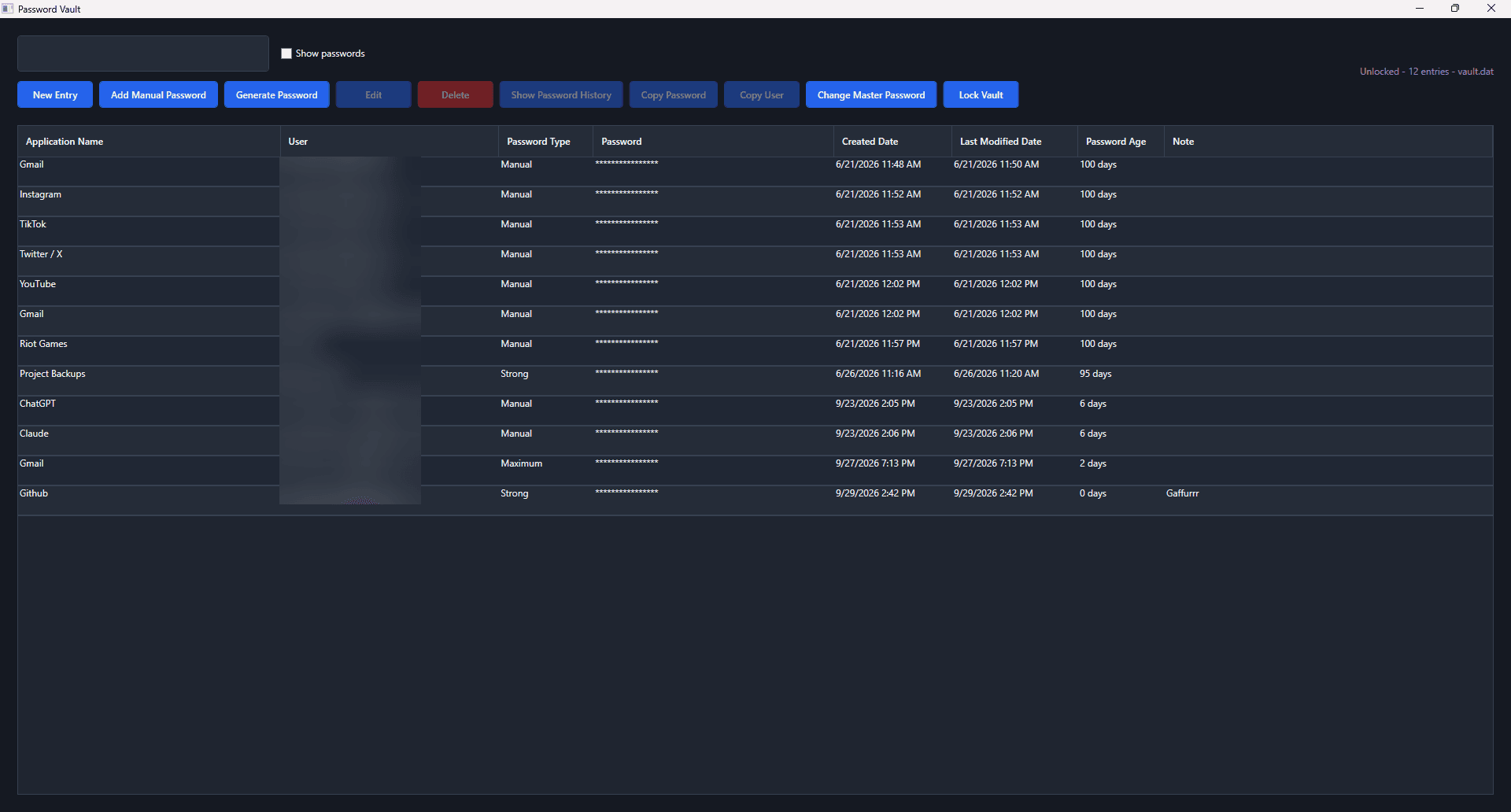Image resolution: width=1511 pixels, height=812 pixels.
Task: Click the masked password in the Claude row
Action: click(626, 432)
